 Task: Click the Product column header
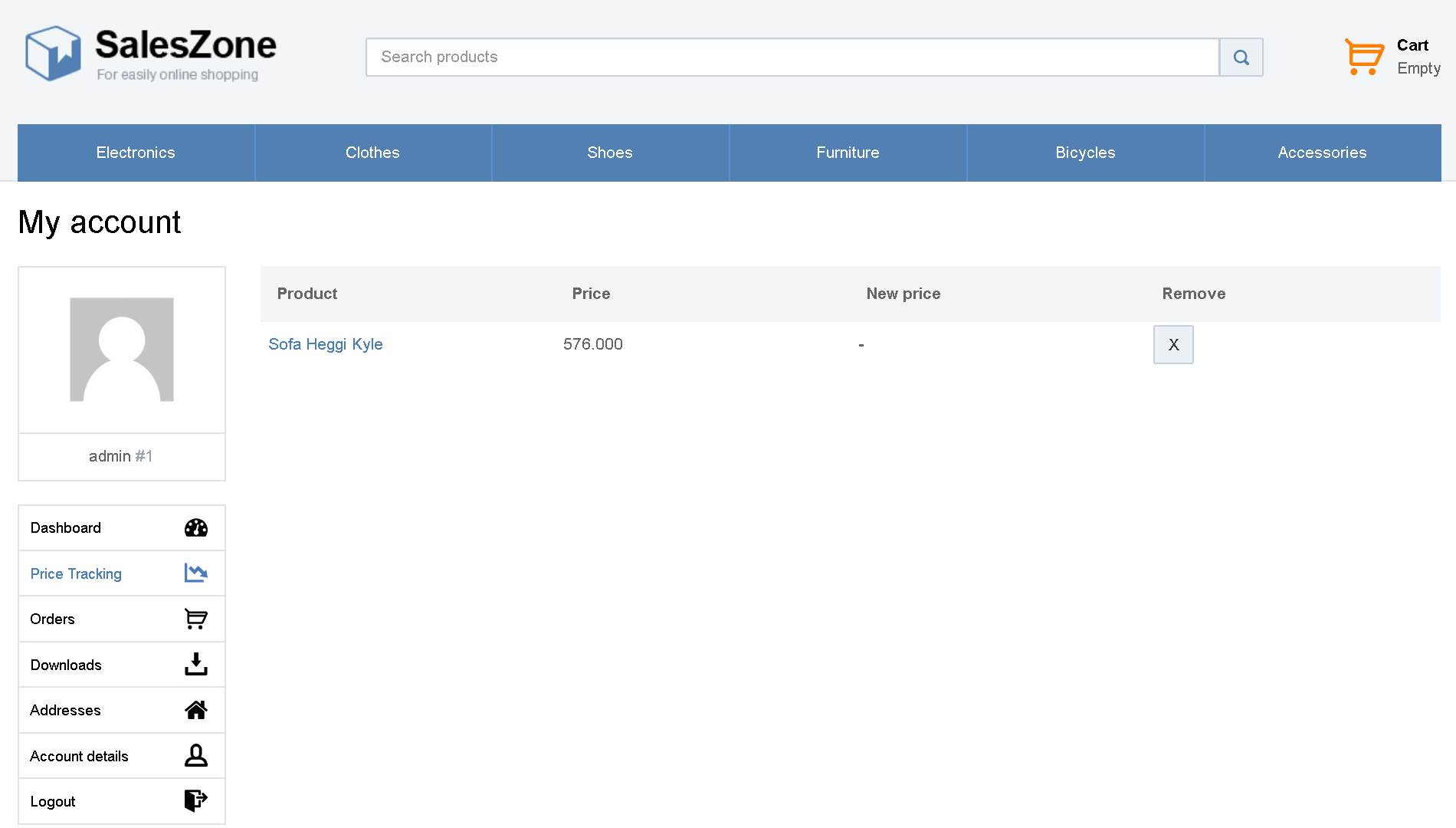pyautogui.click(x=307, y=294)
